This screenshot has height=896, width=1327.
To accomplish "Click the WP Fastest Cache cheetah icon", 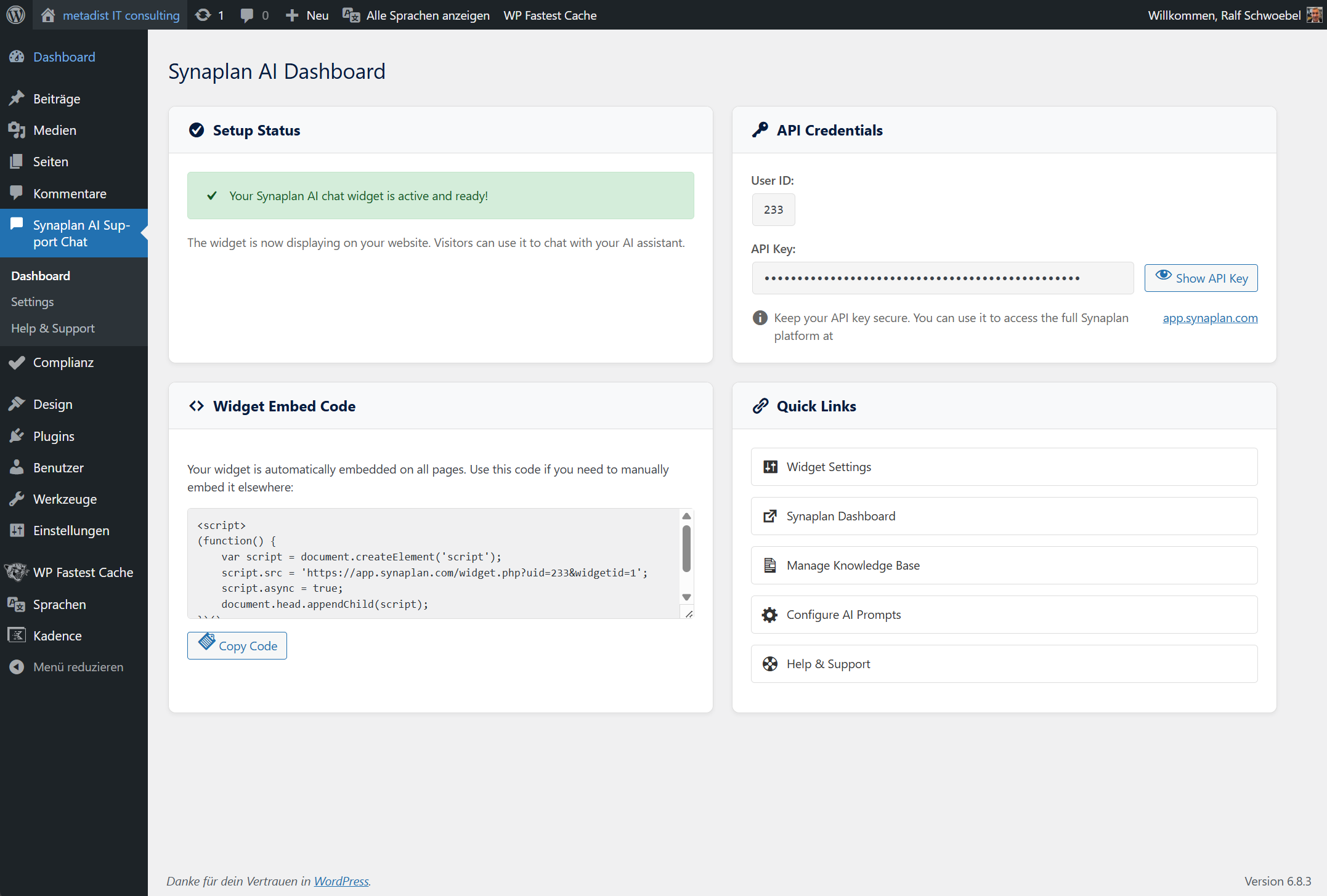I will (x=17, y=572).
